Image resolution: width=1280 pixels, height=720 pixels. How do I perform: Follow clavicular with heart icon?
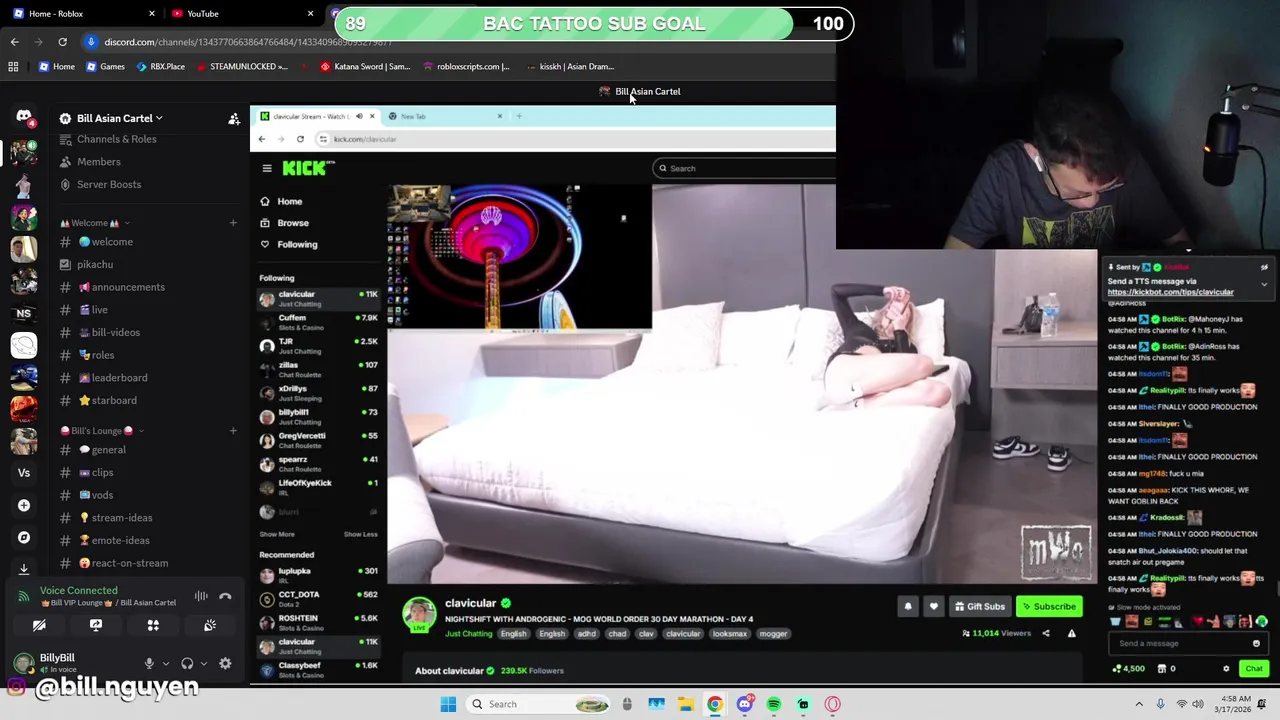933,606
